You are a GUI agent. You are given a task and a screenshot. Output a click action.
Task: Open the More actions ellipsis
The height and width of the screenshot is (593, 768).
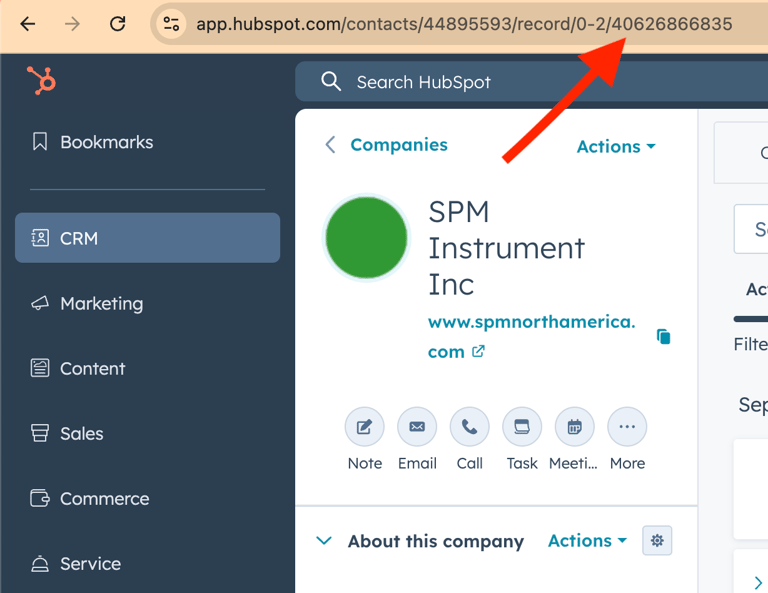(627, 428)
